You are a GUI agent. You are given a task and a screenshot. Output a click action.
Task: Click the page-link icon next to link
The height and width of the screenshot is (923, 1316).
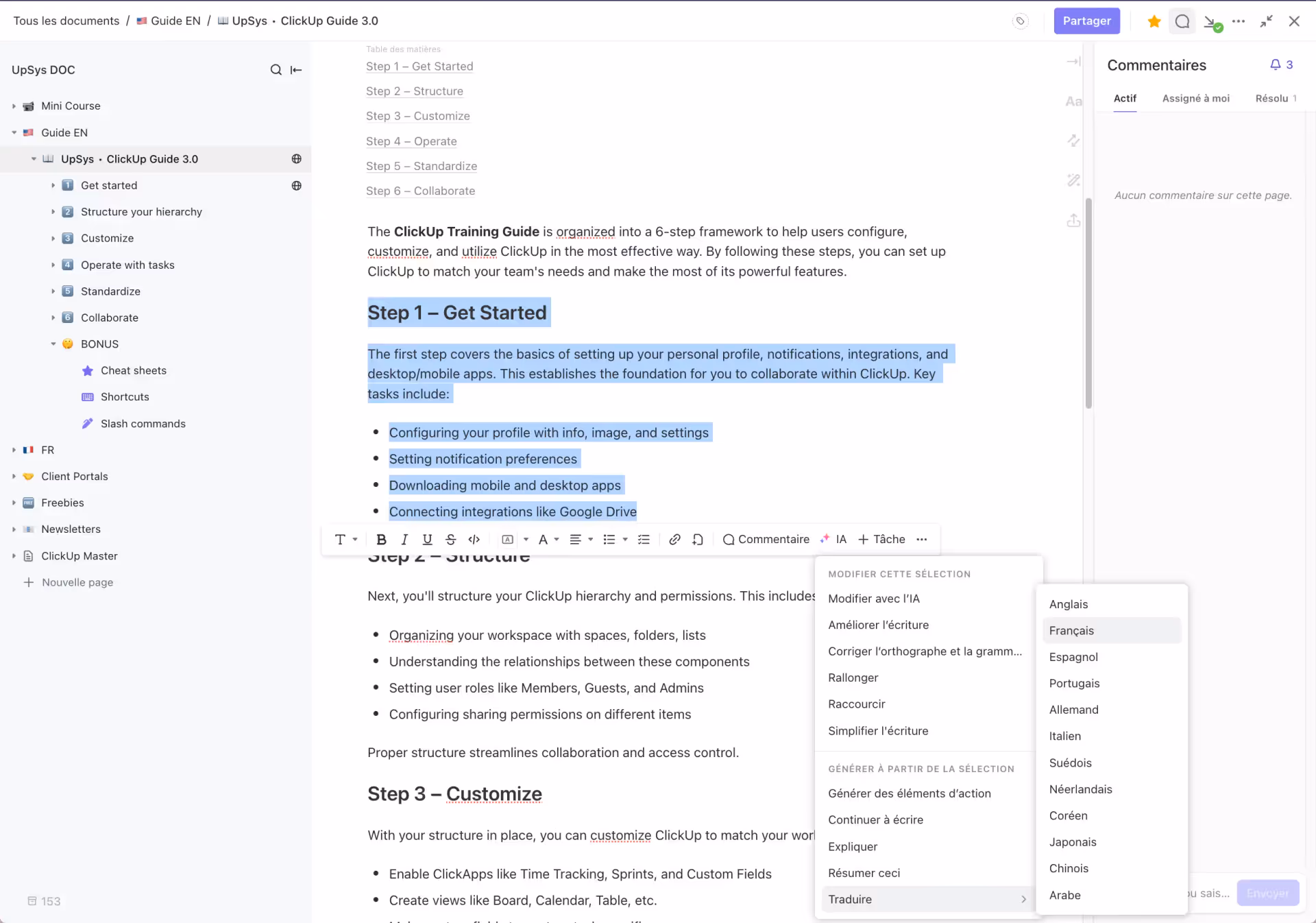(698, 540)
